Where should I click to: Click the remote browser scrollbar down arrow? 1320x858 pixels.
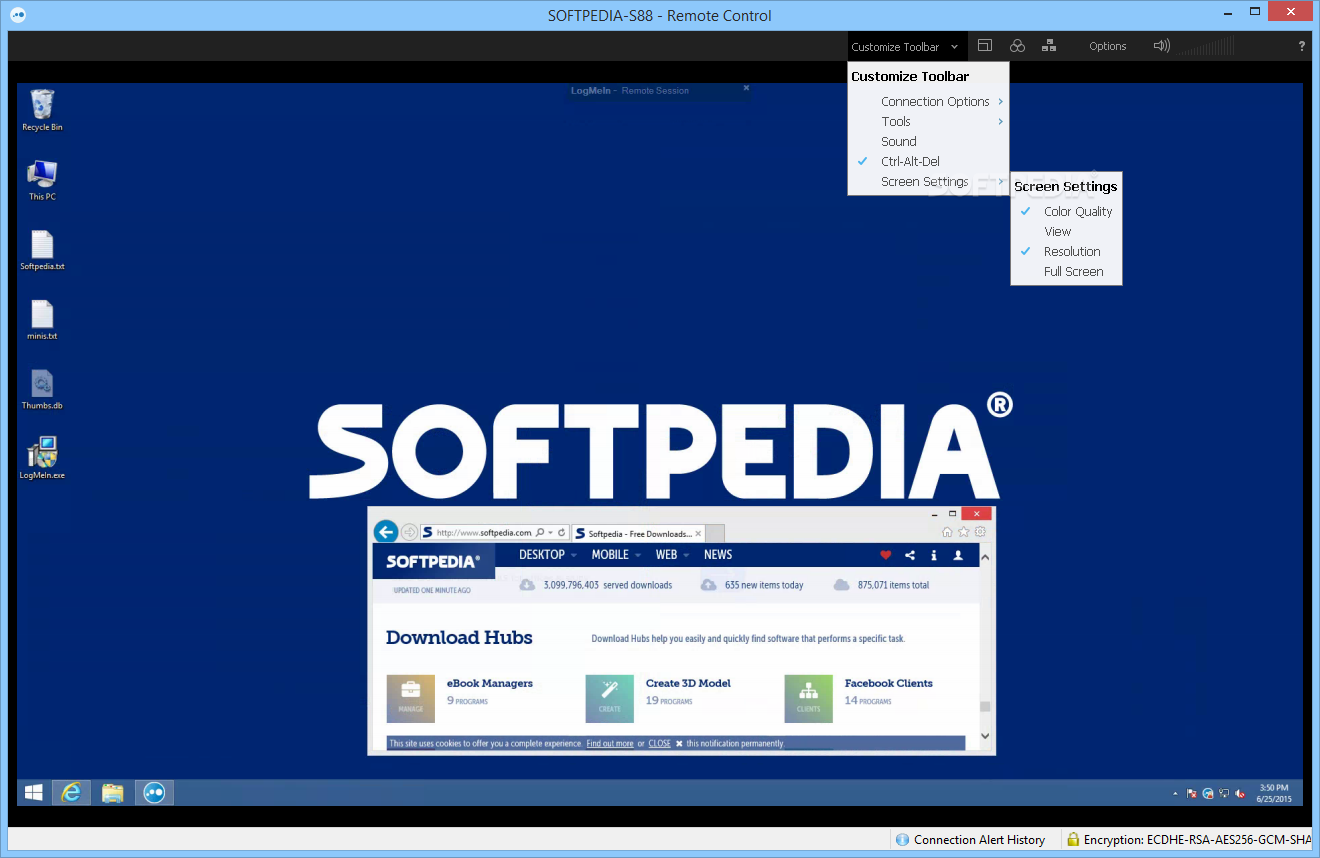[985, 736]
